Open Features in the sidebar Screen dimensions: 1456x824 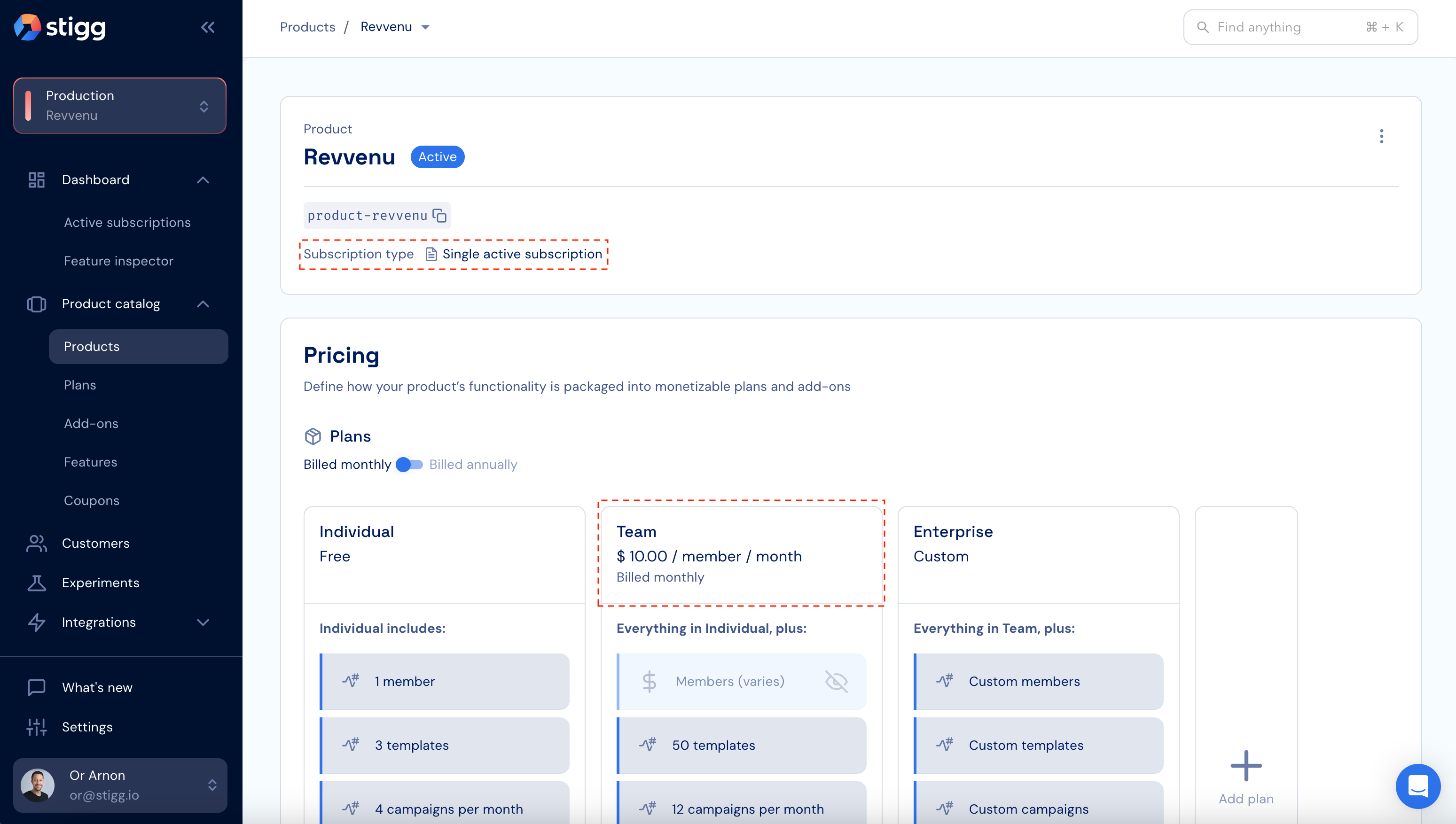pos(91,462)
